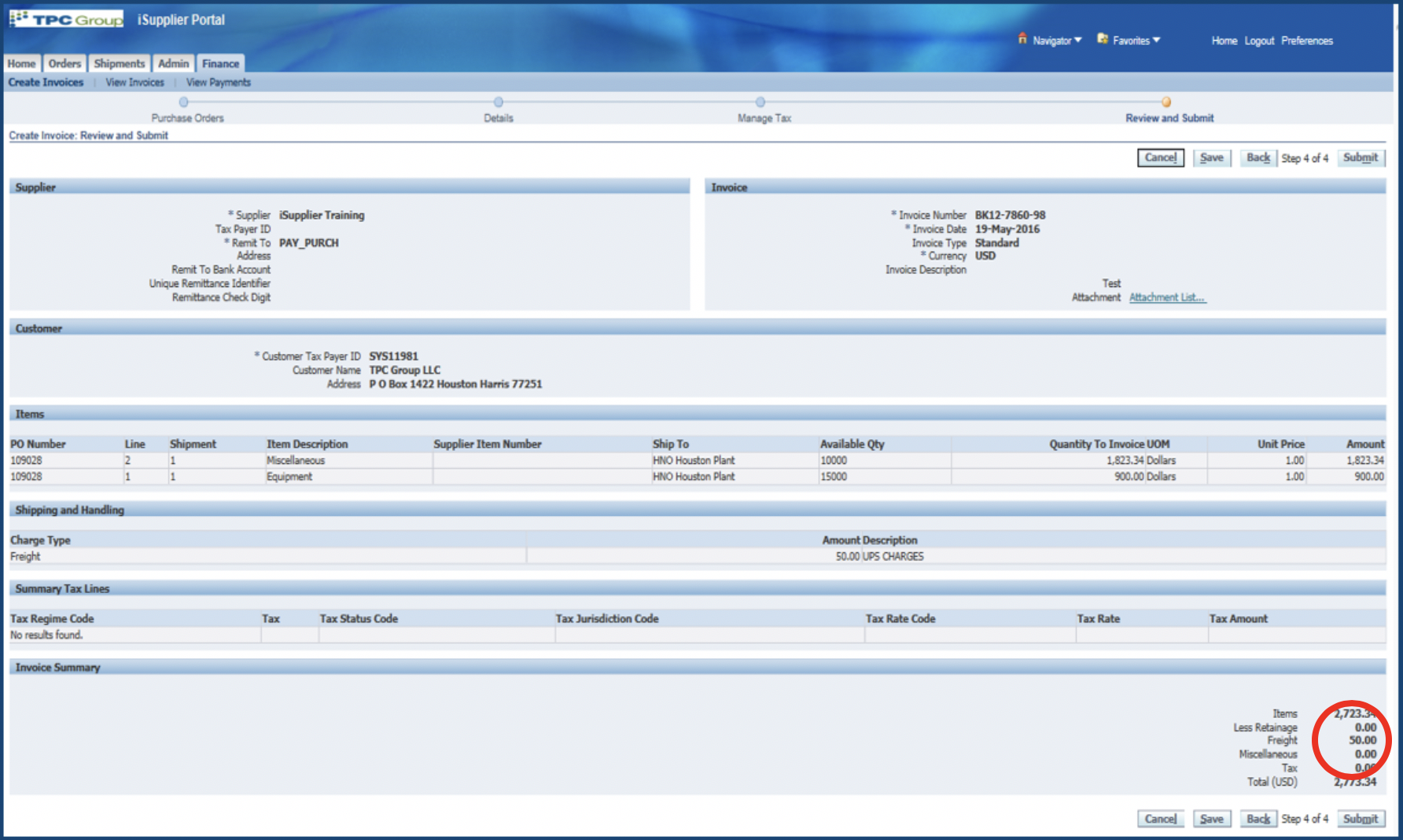Click the bottom Submit button
1403x840 pixels.
(1361, 819)
